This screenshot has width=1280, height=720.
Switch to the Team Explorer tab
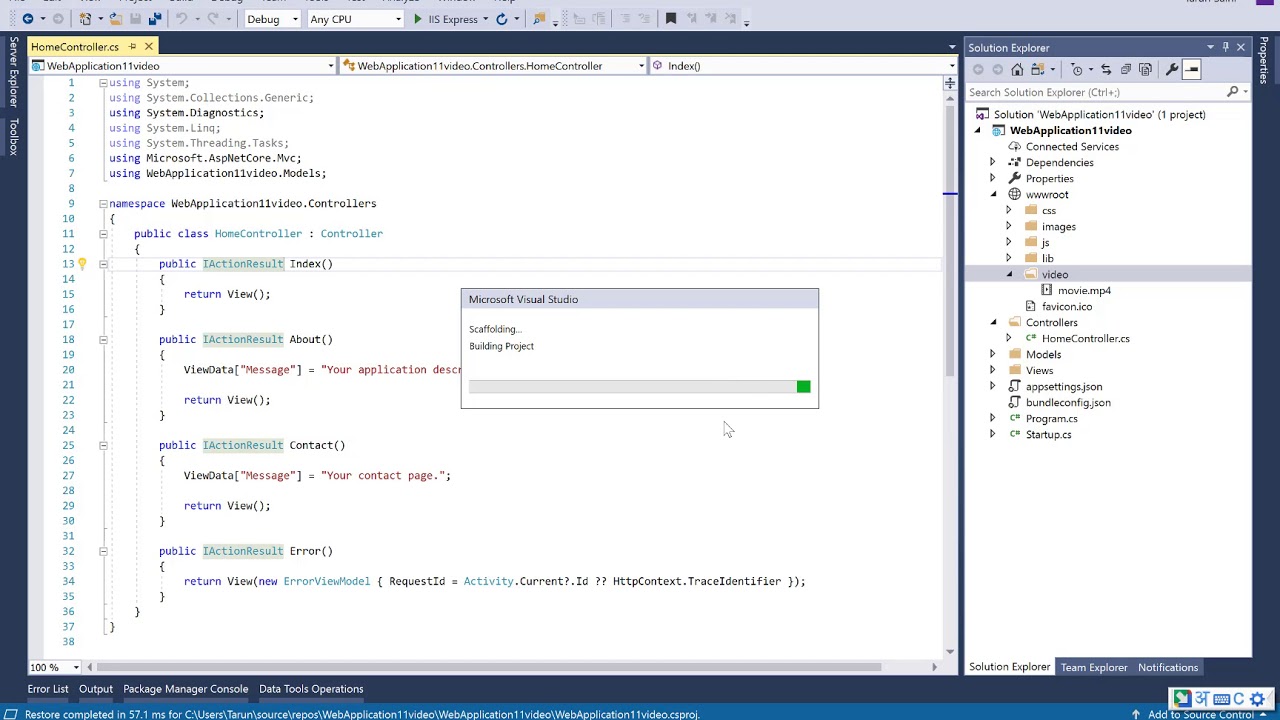point(1094,668)
